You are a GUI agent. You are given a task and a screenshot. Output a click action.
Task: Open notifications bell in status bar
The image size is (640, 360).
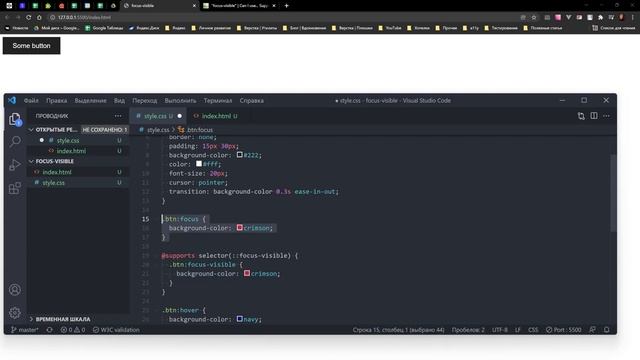coord(607,329)
